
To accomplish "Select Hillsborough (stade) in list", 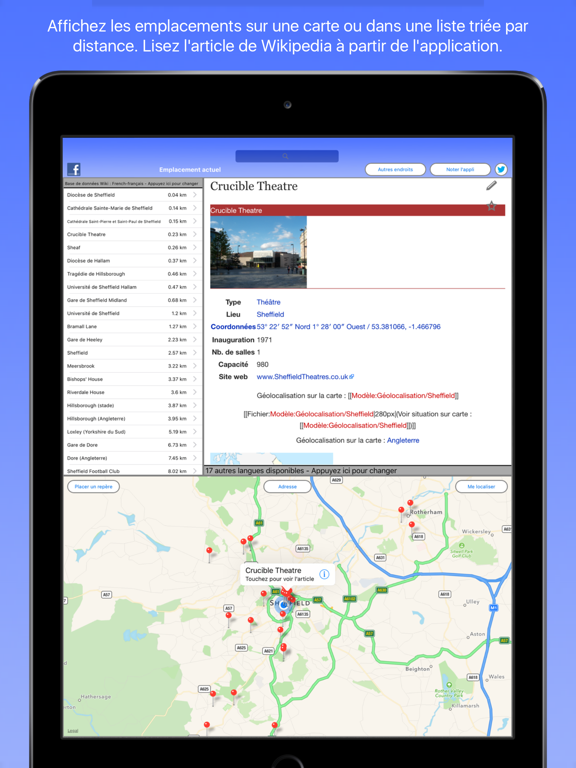I will [133, 406].
